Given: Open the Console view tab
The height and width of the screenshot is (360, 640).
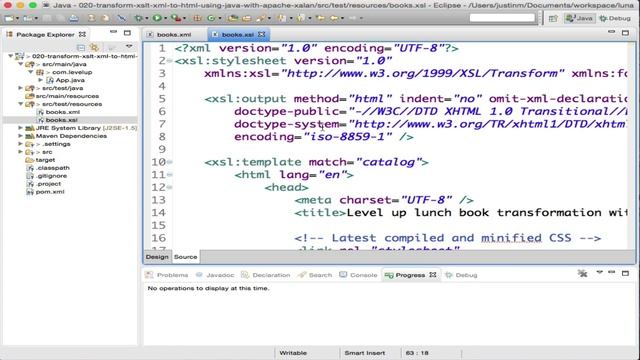Looking at the screenshot, I should pyautogui.click(x=358, y=275).
